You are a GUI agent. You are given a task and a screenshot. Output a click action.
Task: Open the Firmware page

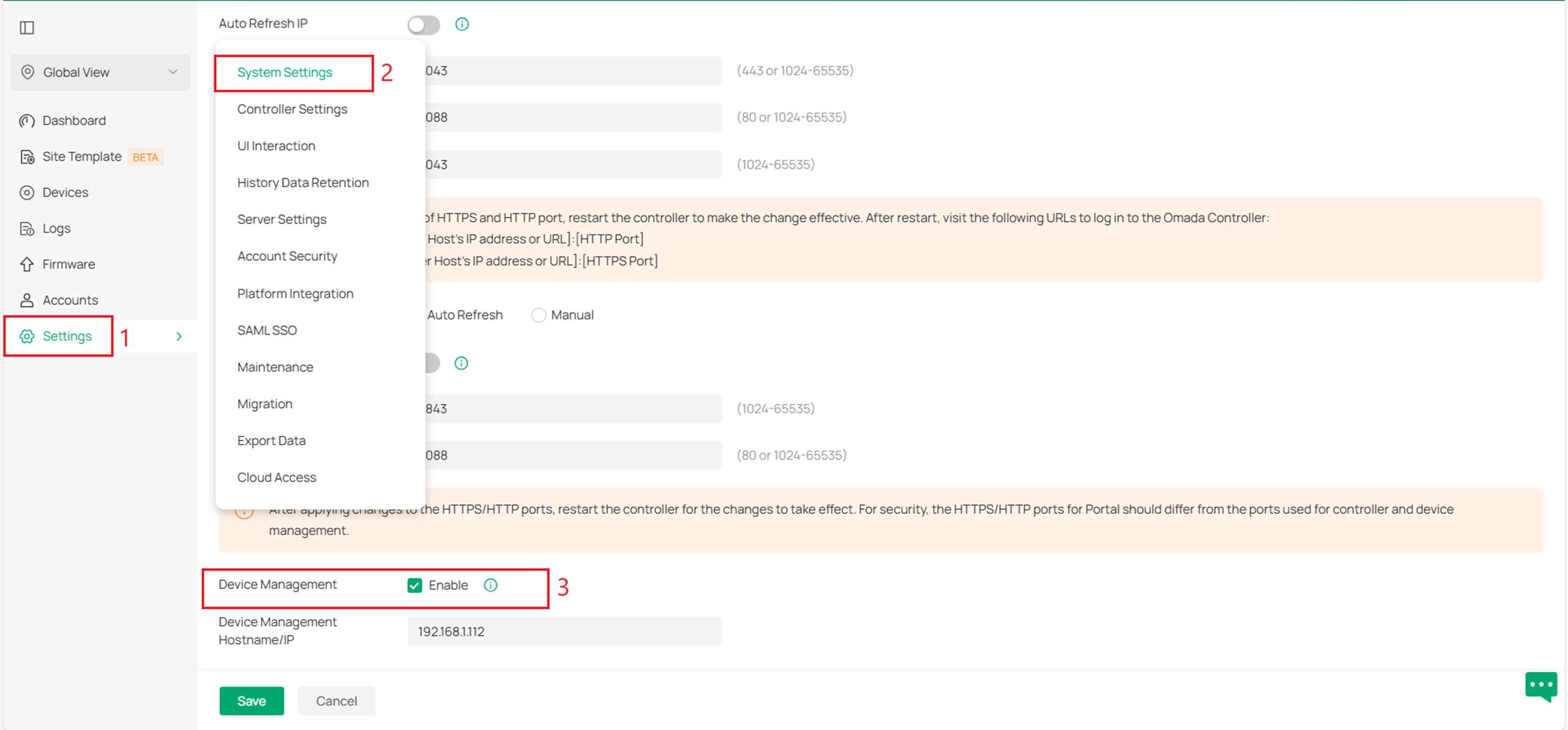(69, 264)
